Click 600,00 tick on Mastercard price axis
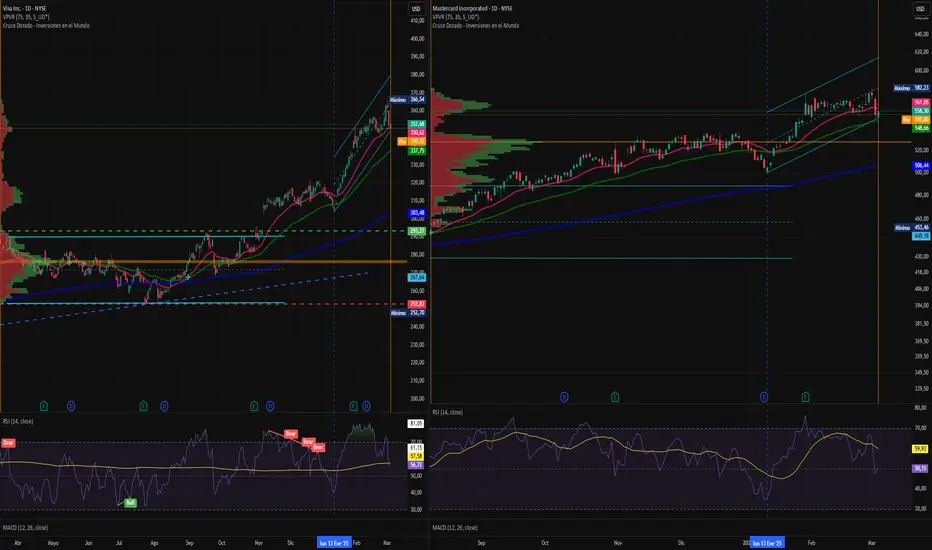Screen dimensions: 932x550 point(921,70)
